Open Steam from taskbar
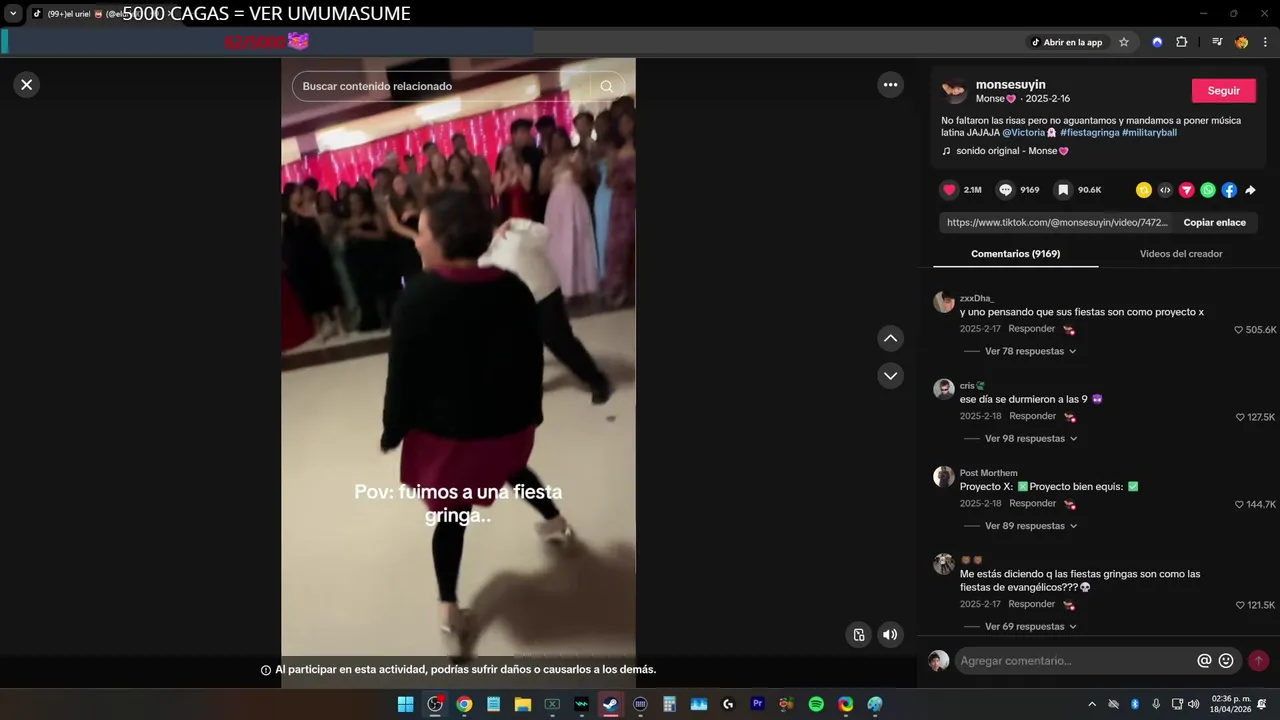The width and height of the screenshot is (1280, 720). click(610, 704)
